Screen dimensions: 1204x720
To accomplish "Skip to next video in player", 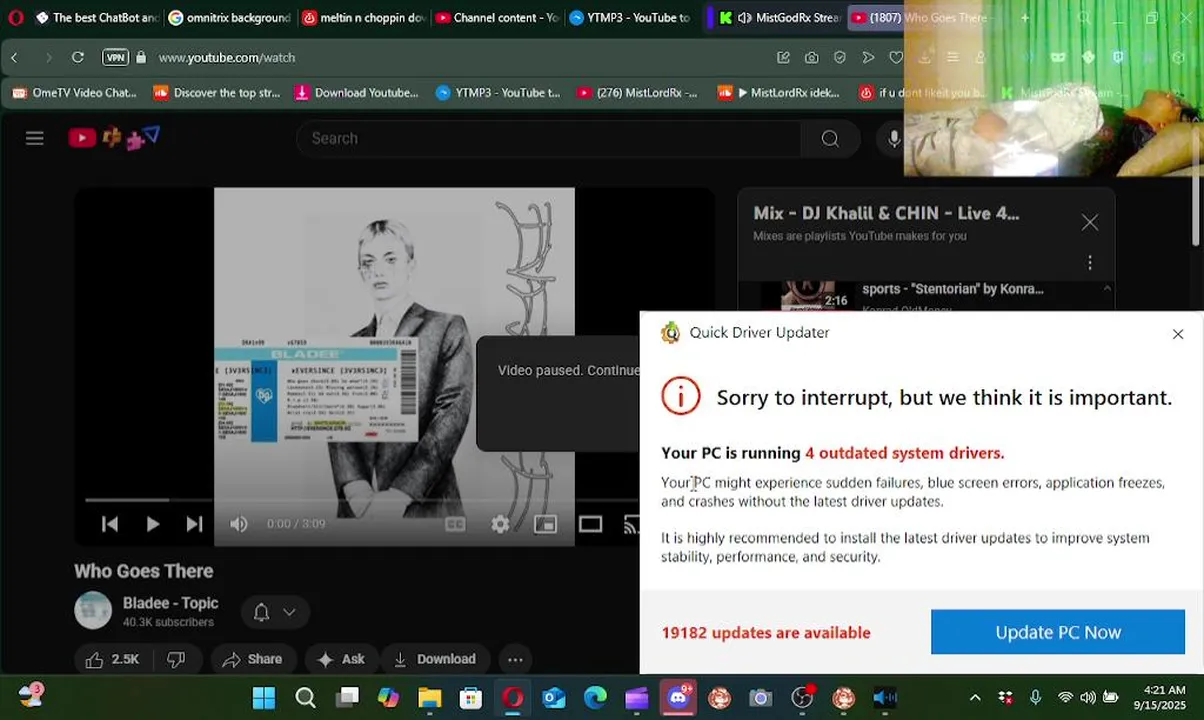I will coord(194,524).
